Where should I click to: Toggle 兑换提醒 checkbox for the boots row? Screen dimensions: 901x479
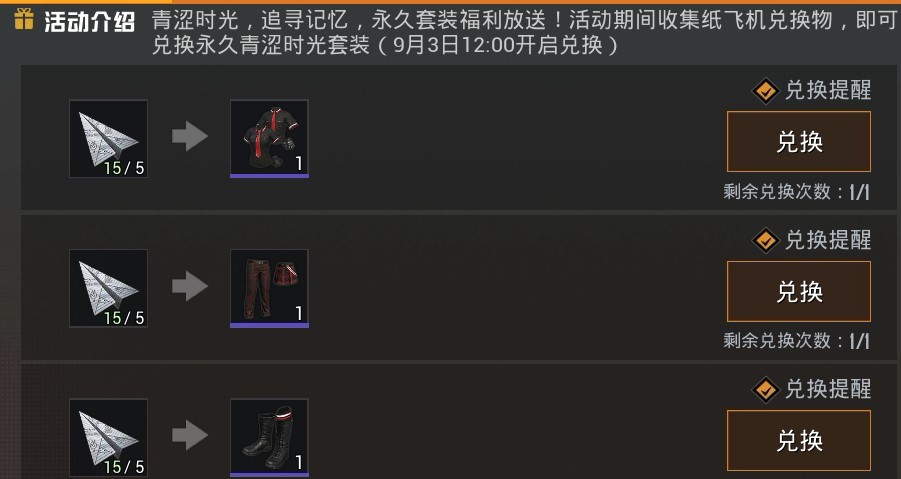(765, 389)
